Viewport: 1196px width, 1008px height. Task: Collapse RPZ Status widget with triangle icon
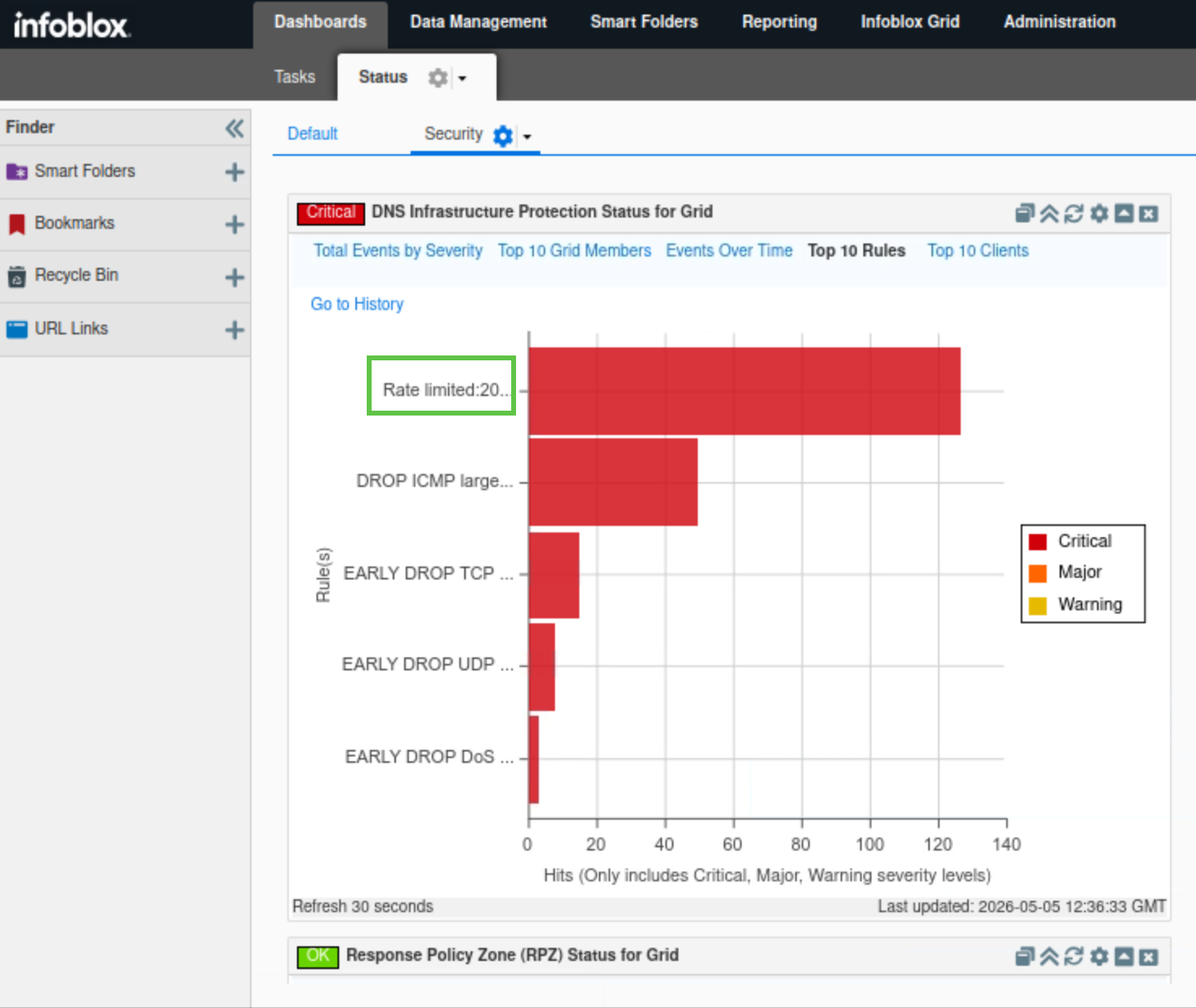pos(1124,957)
